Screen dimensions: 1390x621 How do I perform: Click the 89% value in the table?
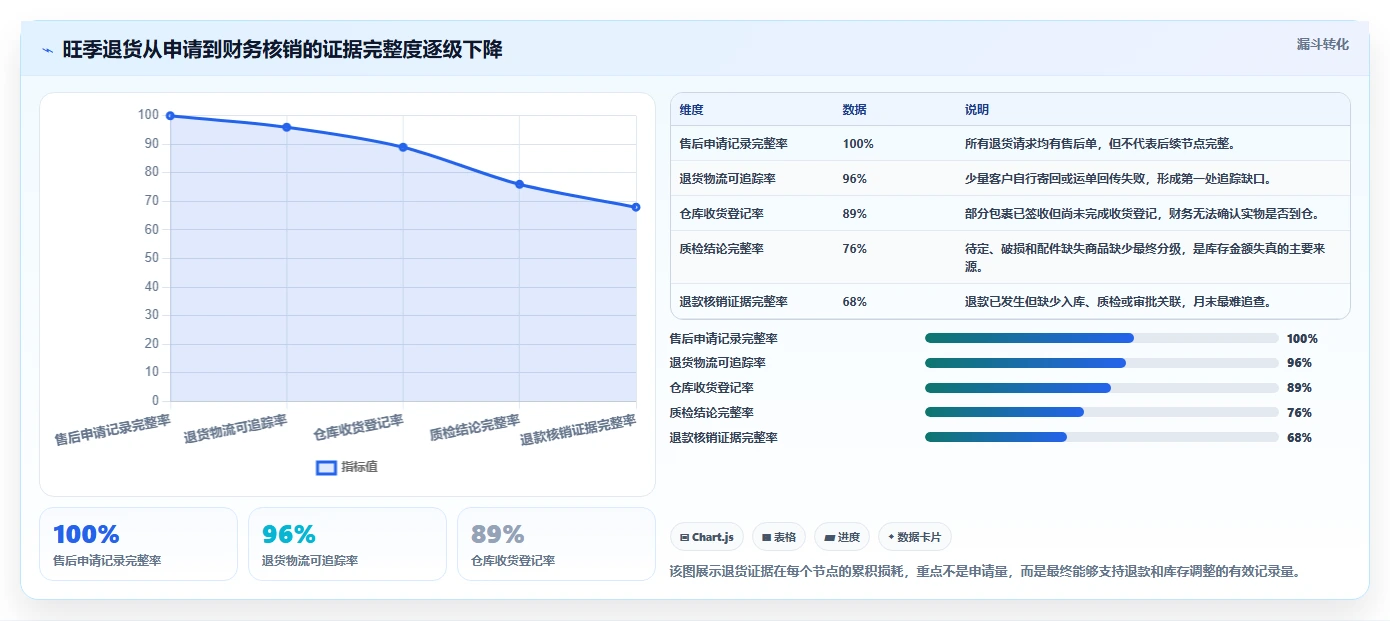[855, 214]
